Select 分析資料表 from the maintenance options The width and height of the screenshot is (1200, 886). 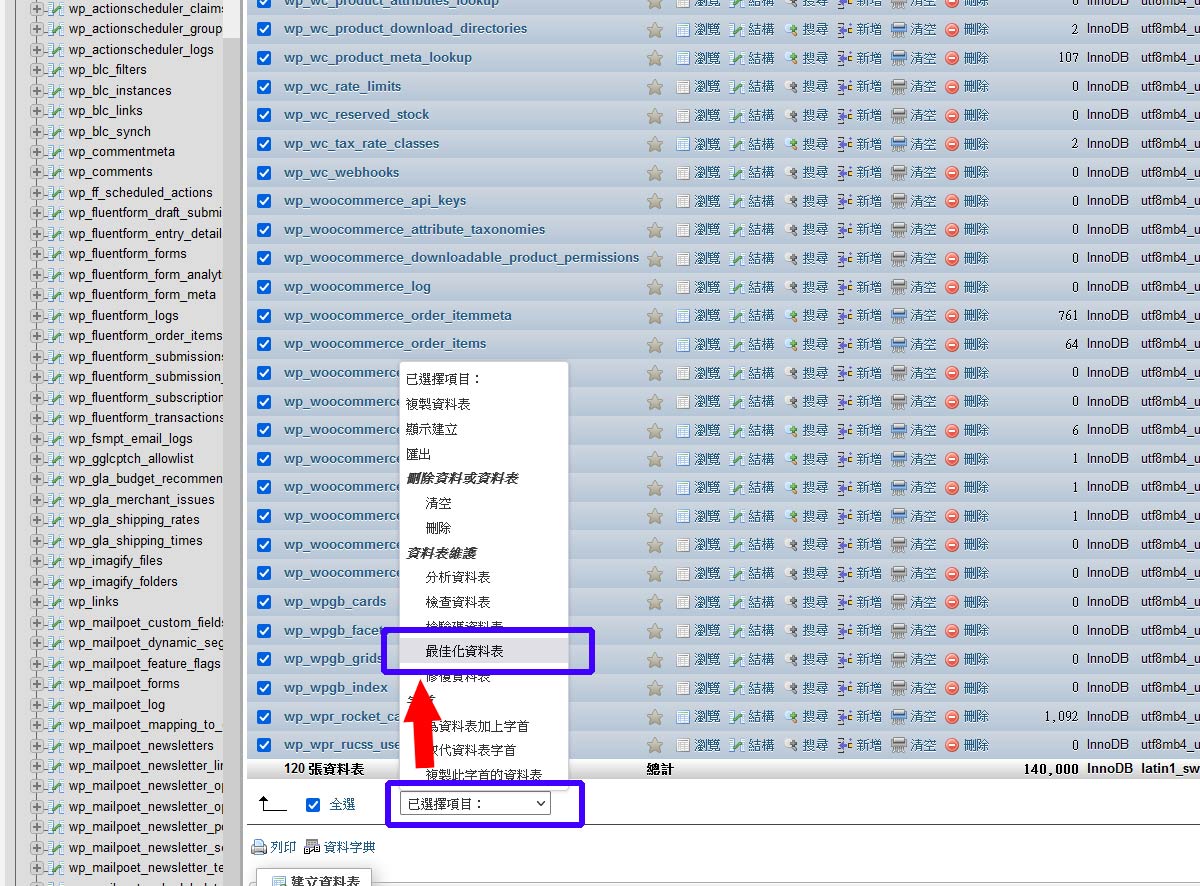(x=458, y=577)
